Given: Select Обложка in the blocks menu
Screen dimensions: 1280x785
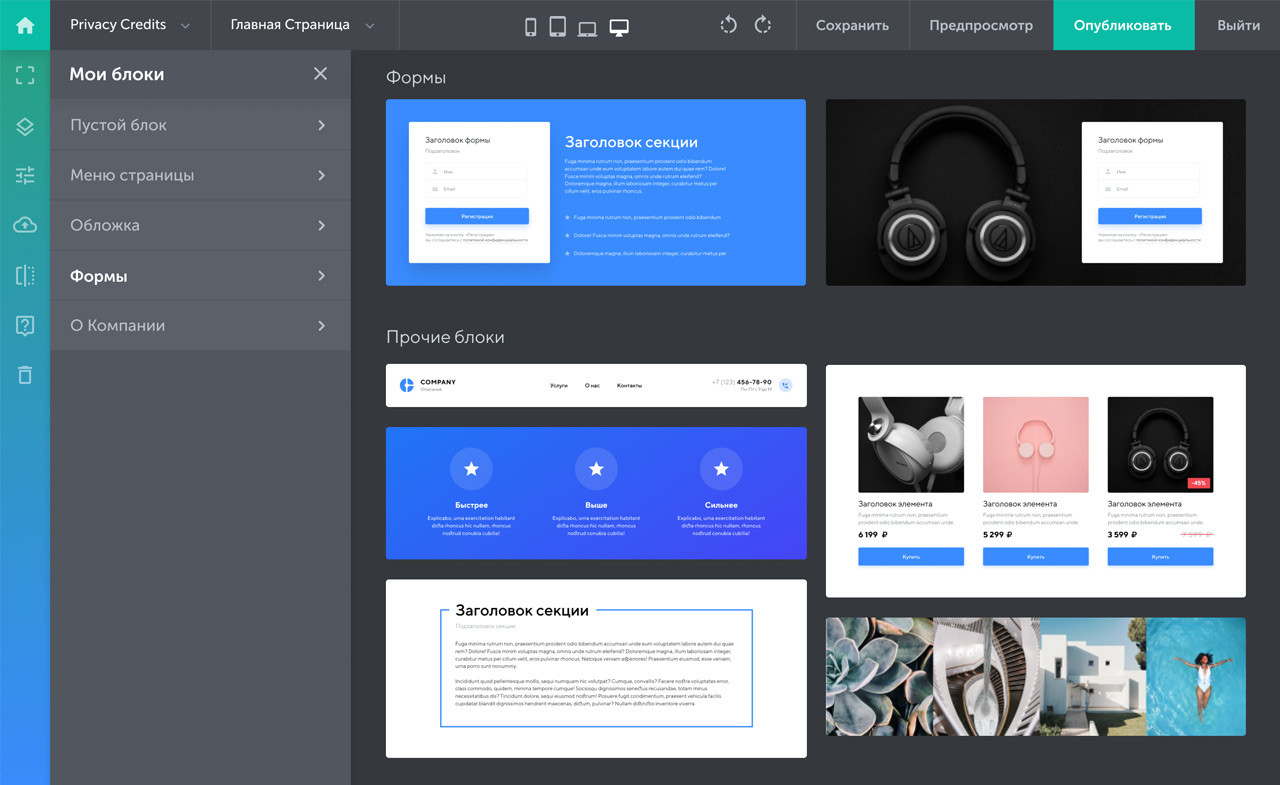Looking at the screenshot, I should click(x=200, y=225).
